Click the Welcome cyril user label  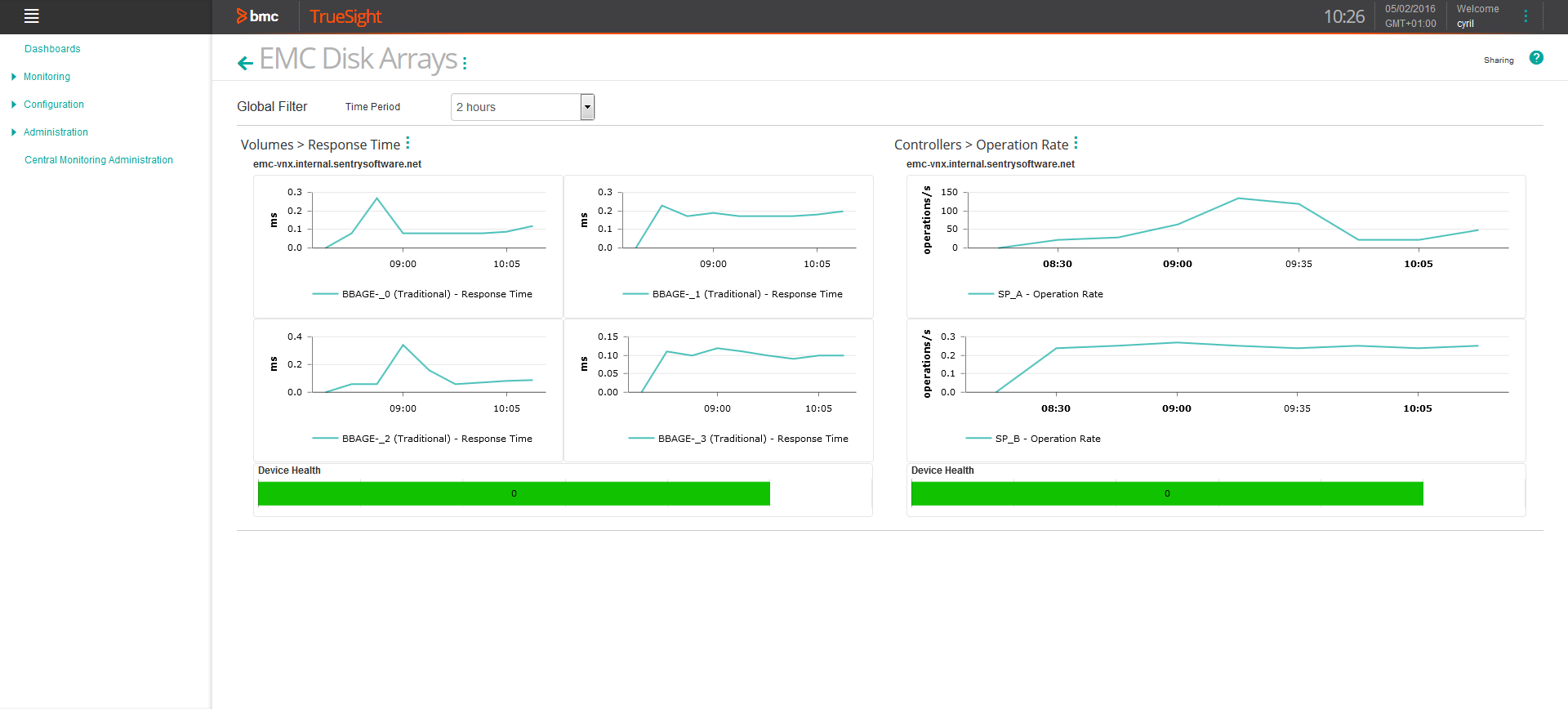click(x=1477, y=16)
